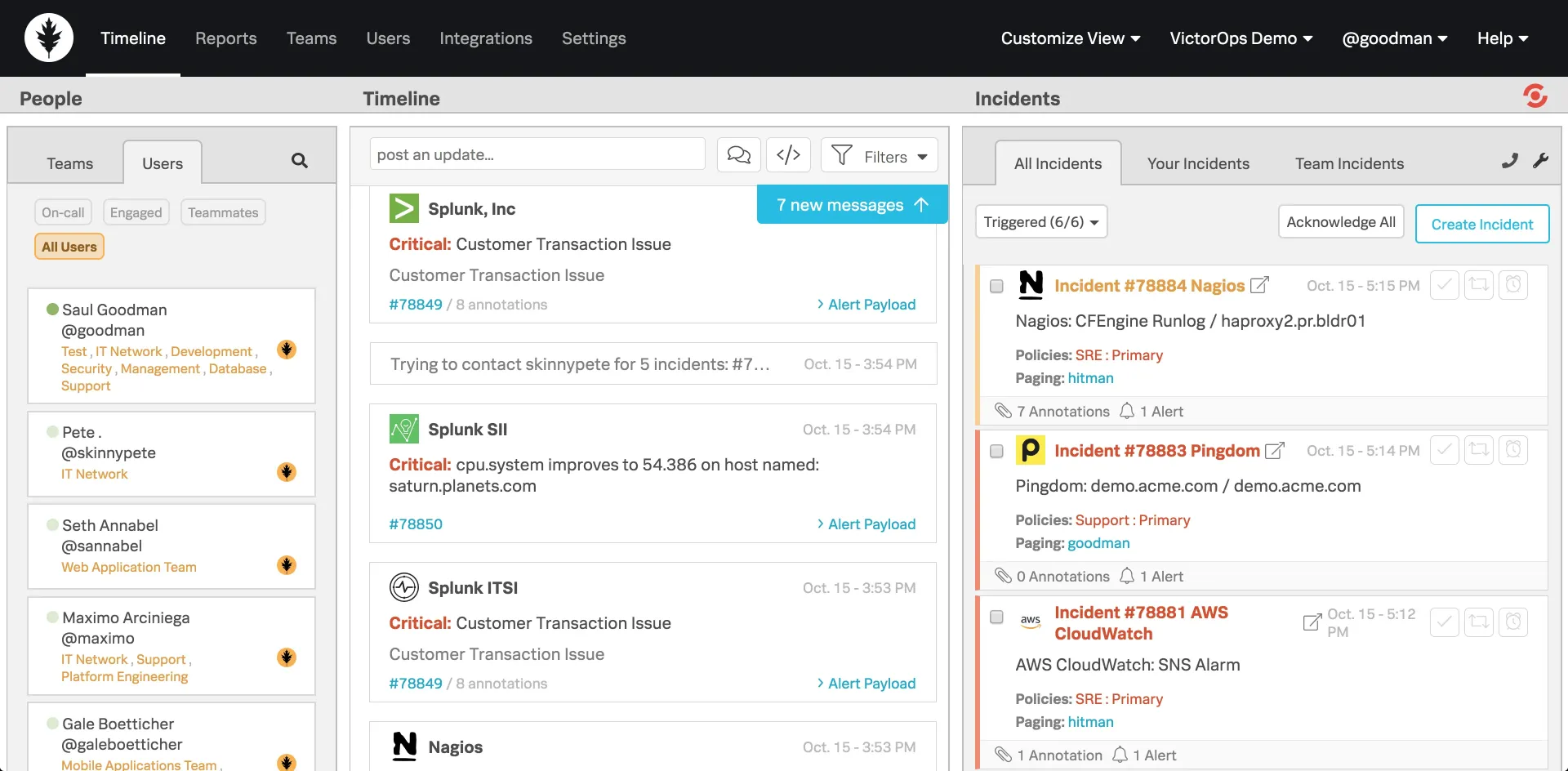The image size is (1568, 771).
Task: Click Saul Goodman's leaf badge icon
Action: pos(287,350)
